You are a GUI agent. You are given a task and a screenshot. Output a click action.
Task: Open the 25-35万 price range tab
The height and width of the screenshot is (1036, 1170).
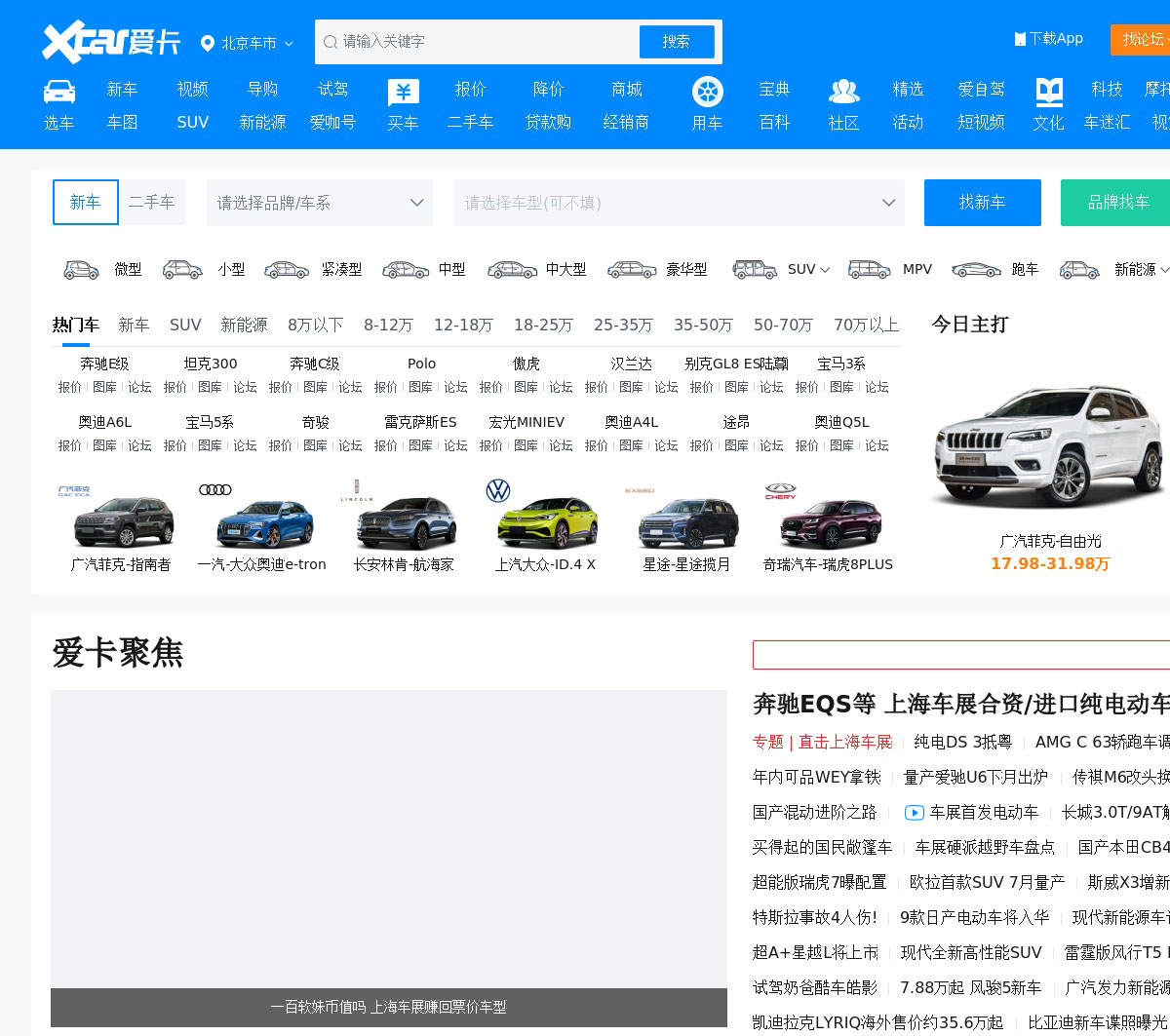tap(623, 325)
